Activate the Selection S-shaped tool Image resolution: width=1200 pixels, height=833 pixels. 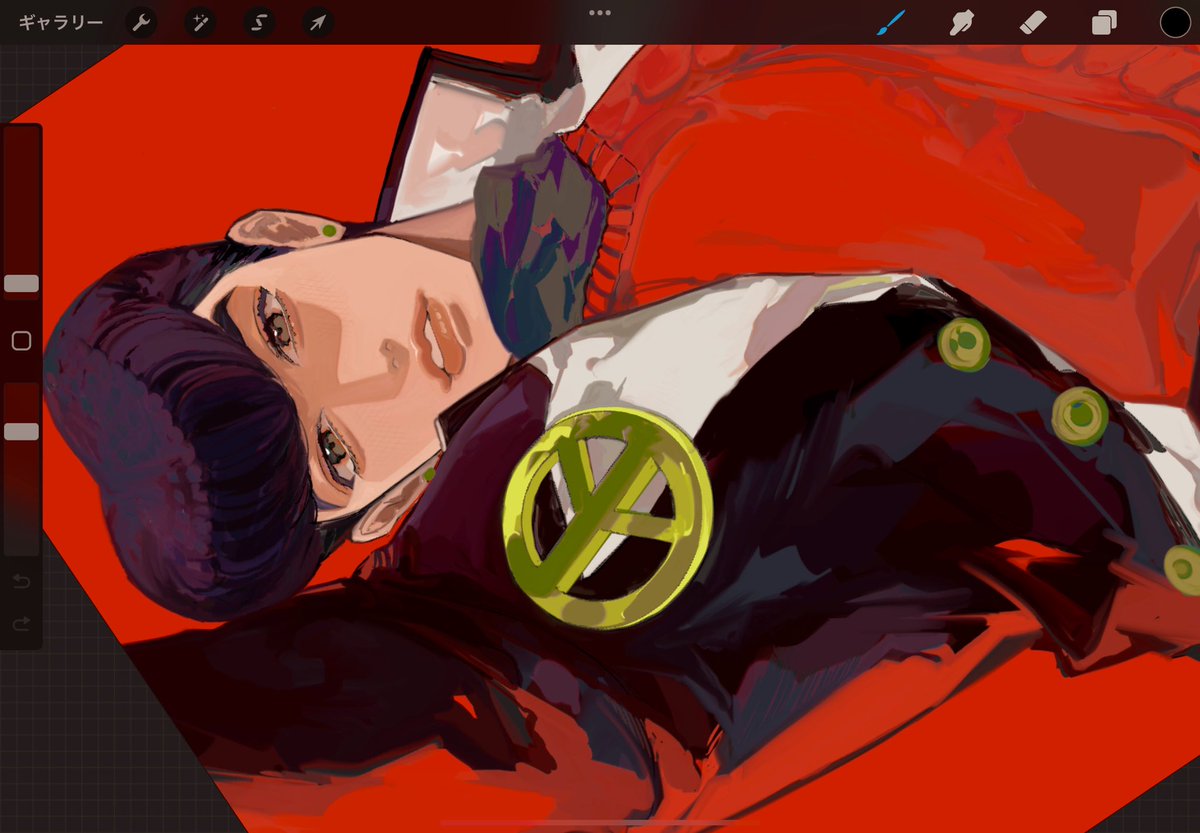point(259,22)
